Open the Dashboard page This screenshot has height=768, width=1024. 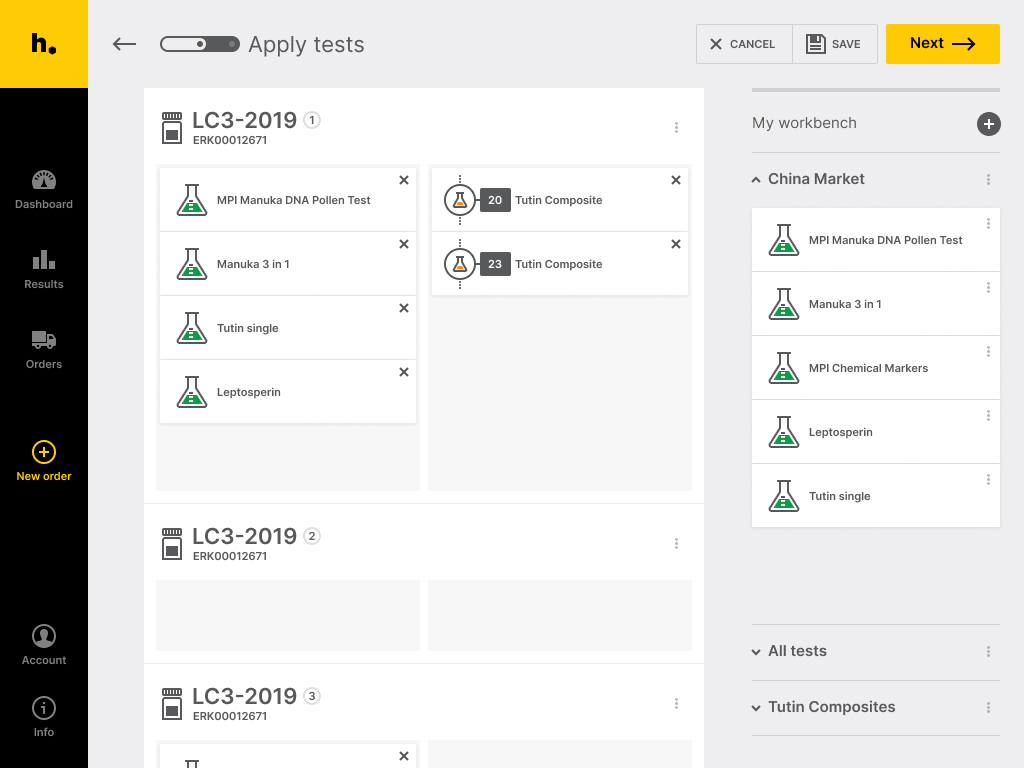click(x=44, y=190)
